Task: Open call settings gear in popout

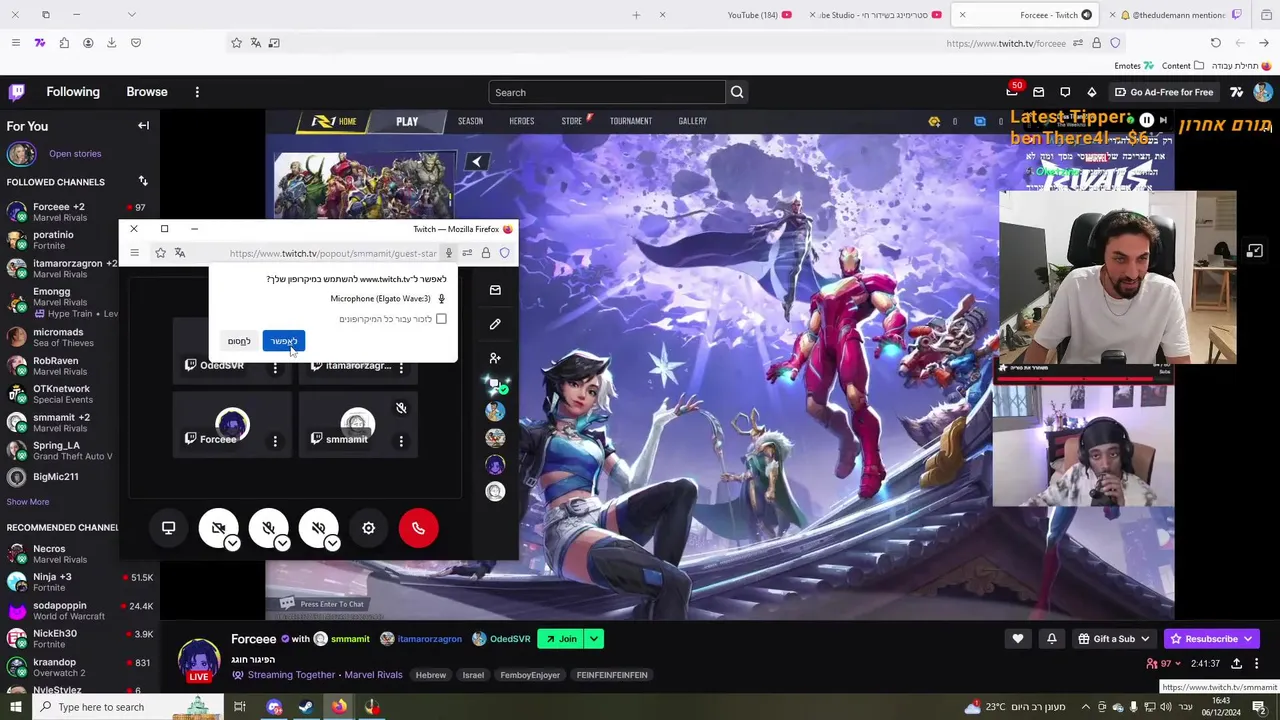Action: click(x=368, y=528)
